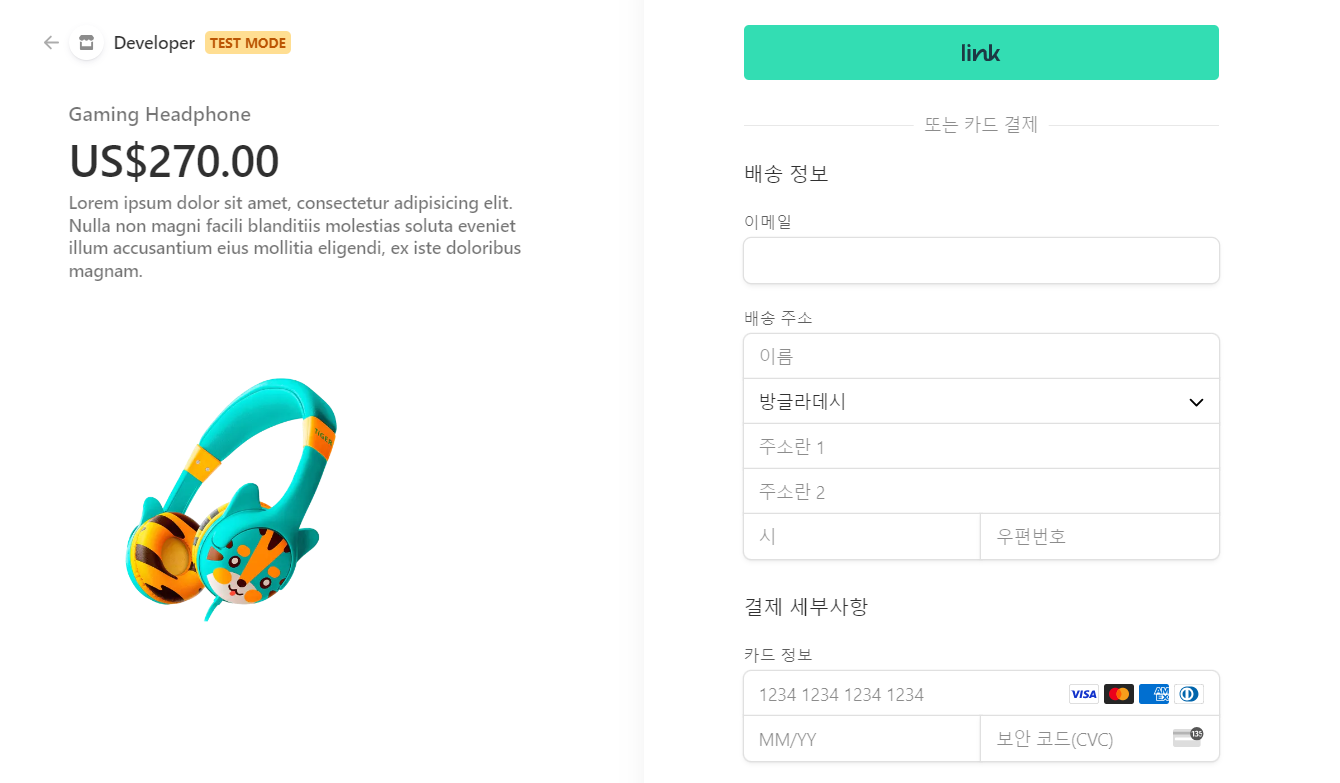Click the Diners Club card icon

[x=1188, y=694]
